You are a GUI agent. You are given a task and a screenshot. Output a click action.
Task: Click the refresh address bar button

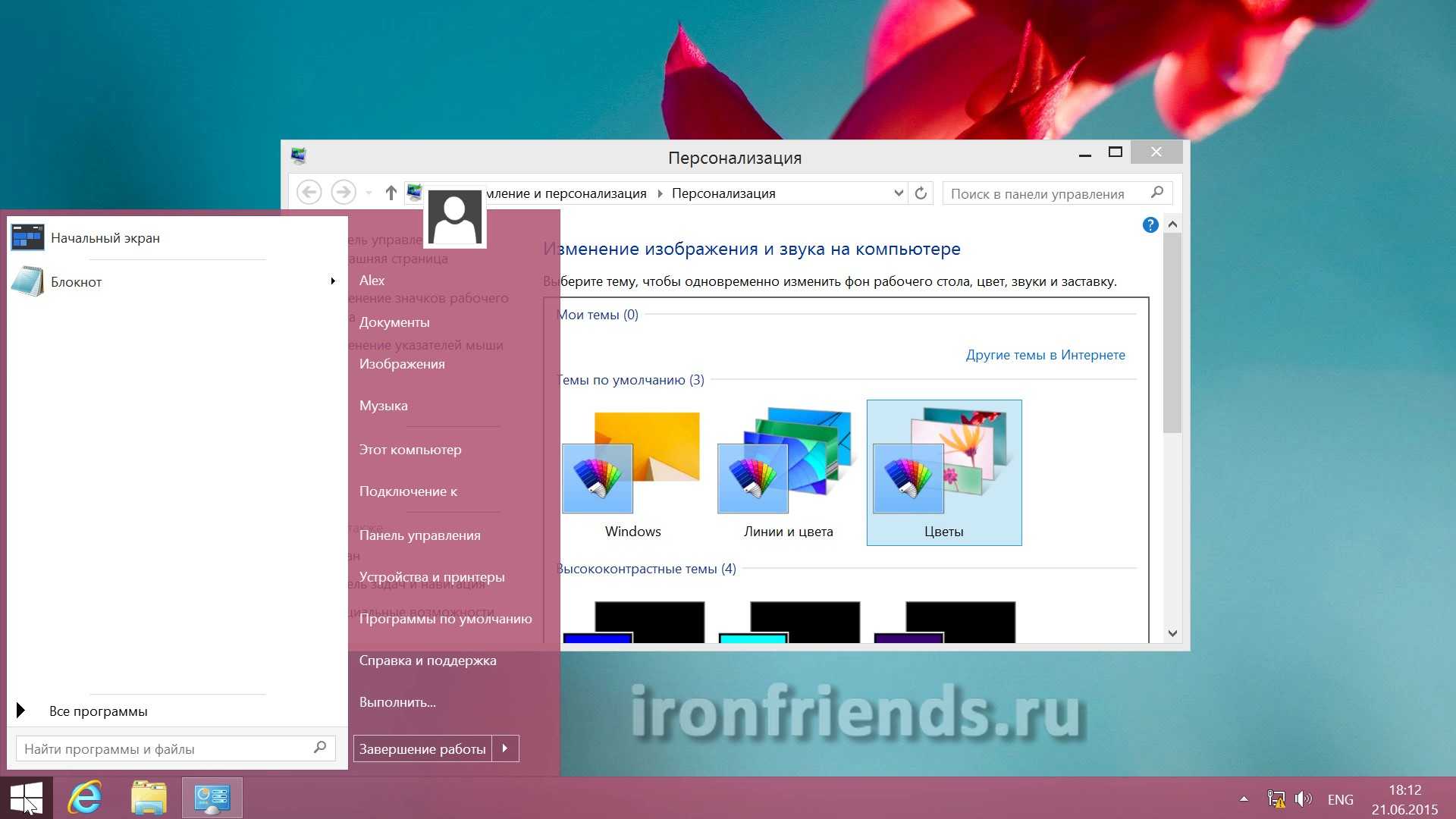click(921, 193)
